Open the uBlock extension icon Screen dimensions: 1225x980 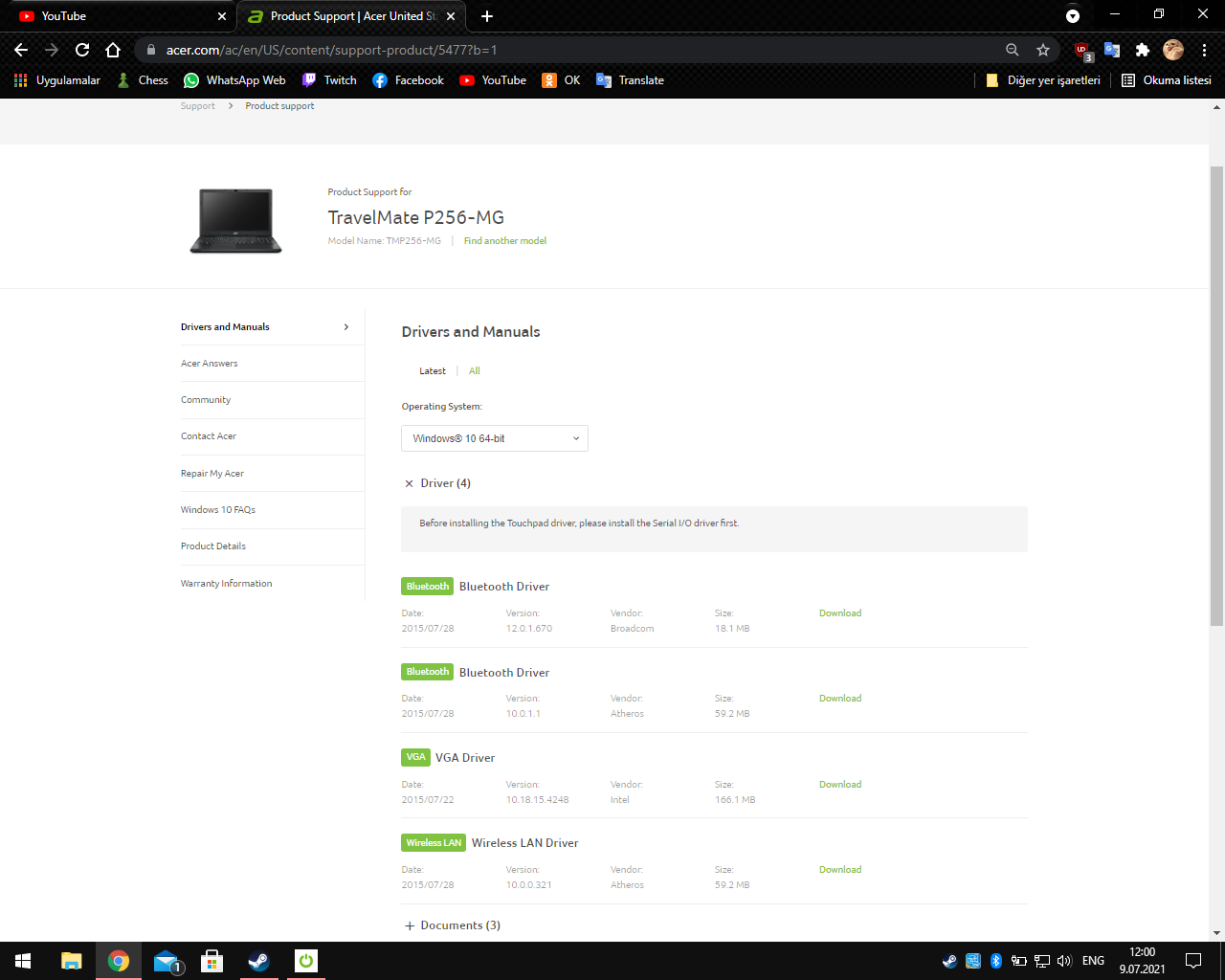tap(1082, 50)
